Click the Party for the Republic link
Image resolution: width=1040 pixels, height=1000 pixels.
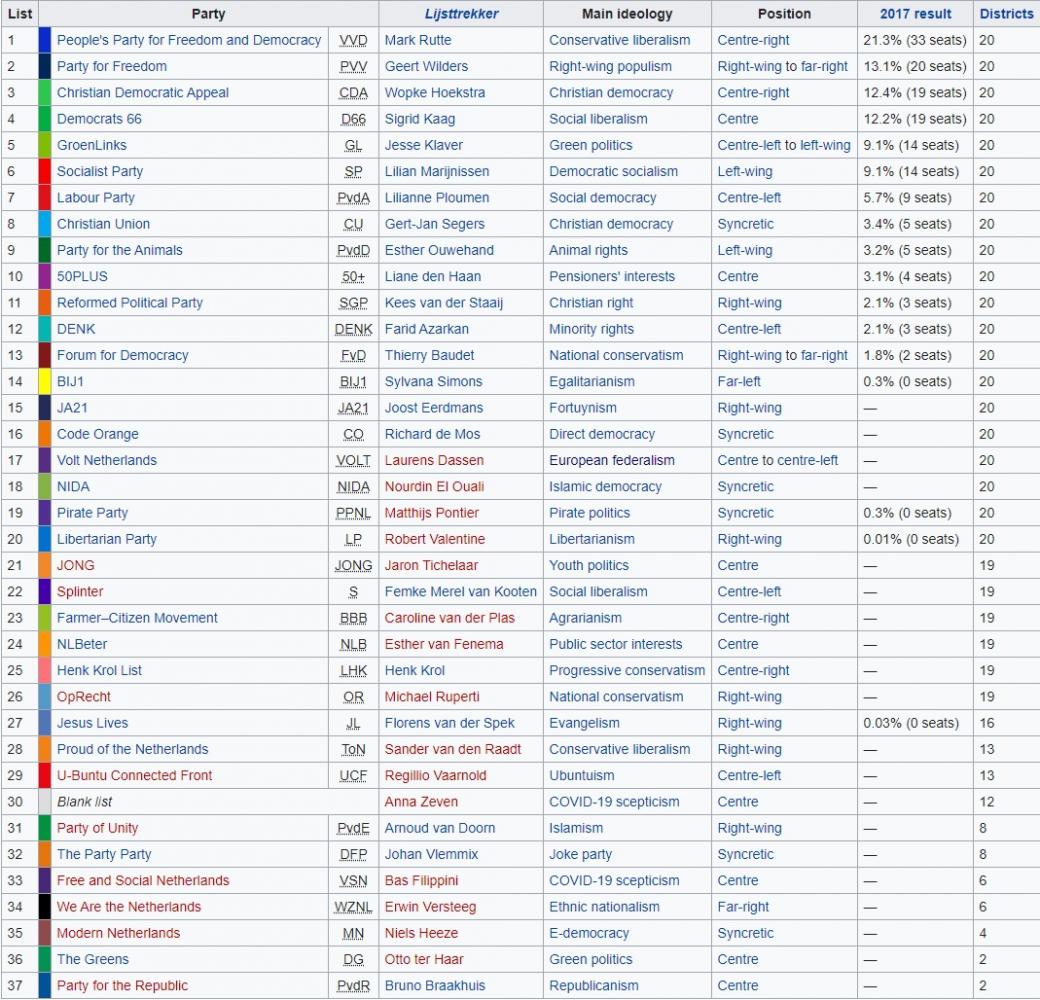point(122,985)
